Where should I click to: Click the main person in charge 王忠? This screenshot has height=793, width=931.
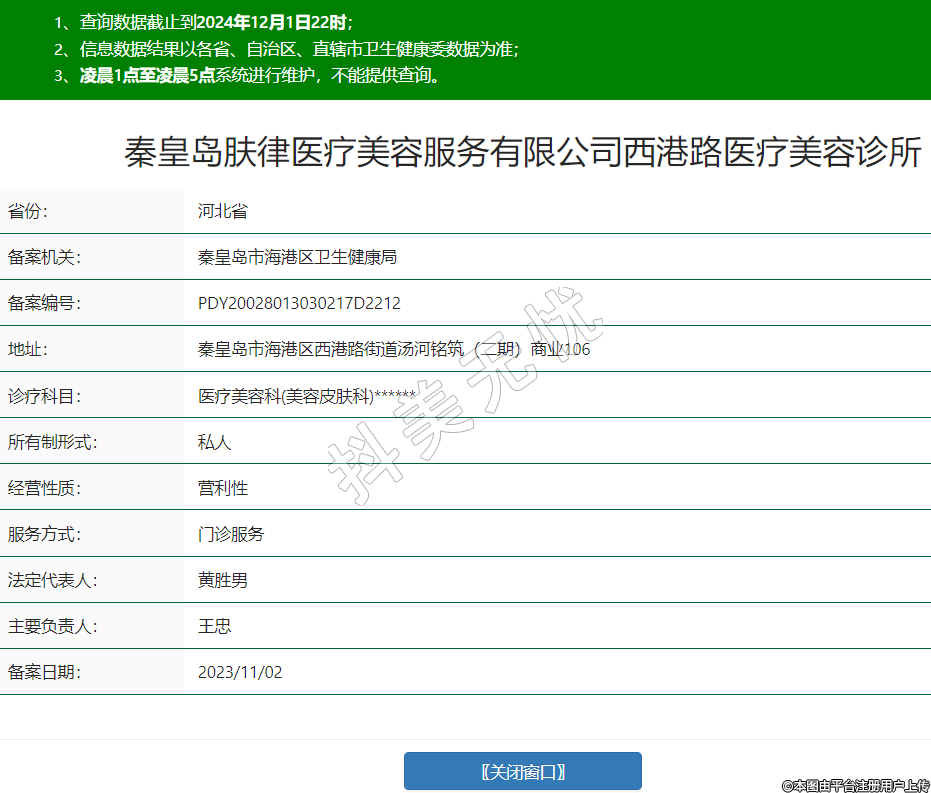pos(215,626)
